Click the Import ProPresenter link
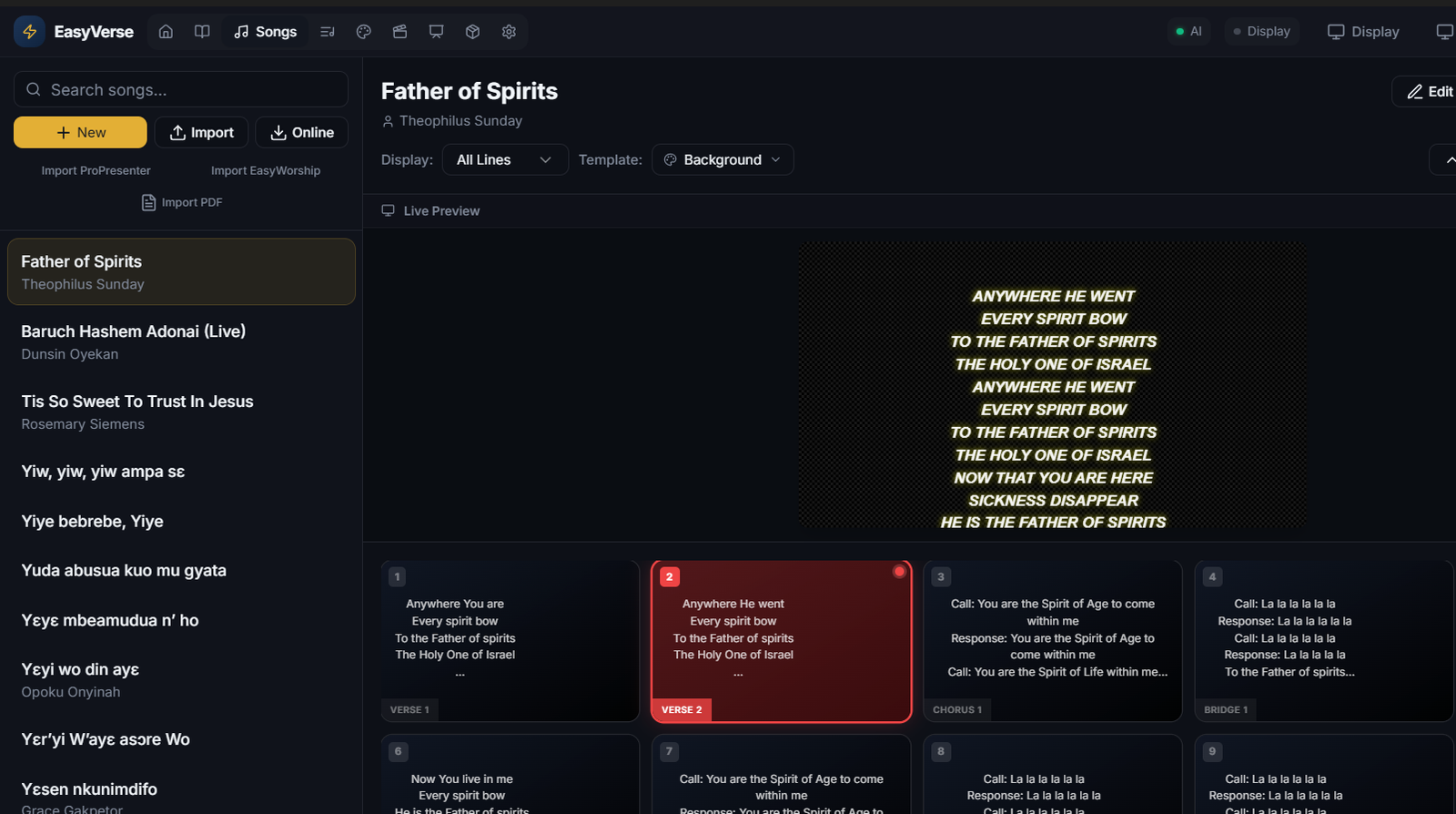The height and width of the screenshot is (814, 1456). tap(96, 171)
